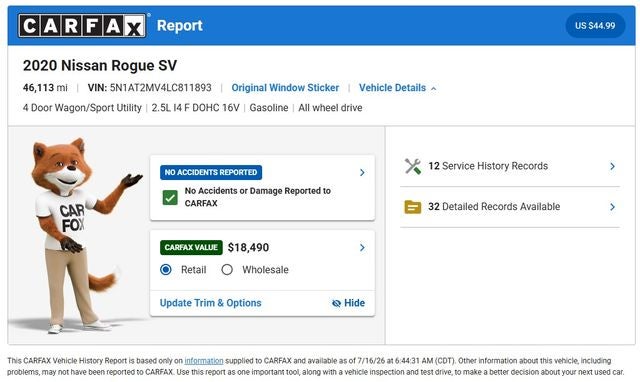Click the $18,490 value amount
Image resolution: width=640 pixels, height=382 pixels.
coord(248,247)
